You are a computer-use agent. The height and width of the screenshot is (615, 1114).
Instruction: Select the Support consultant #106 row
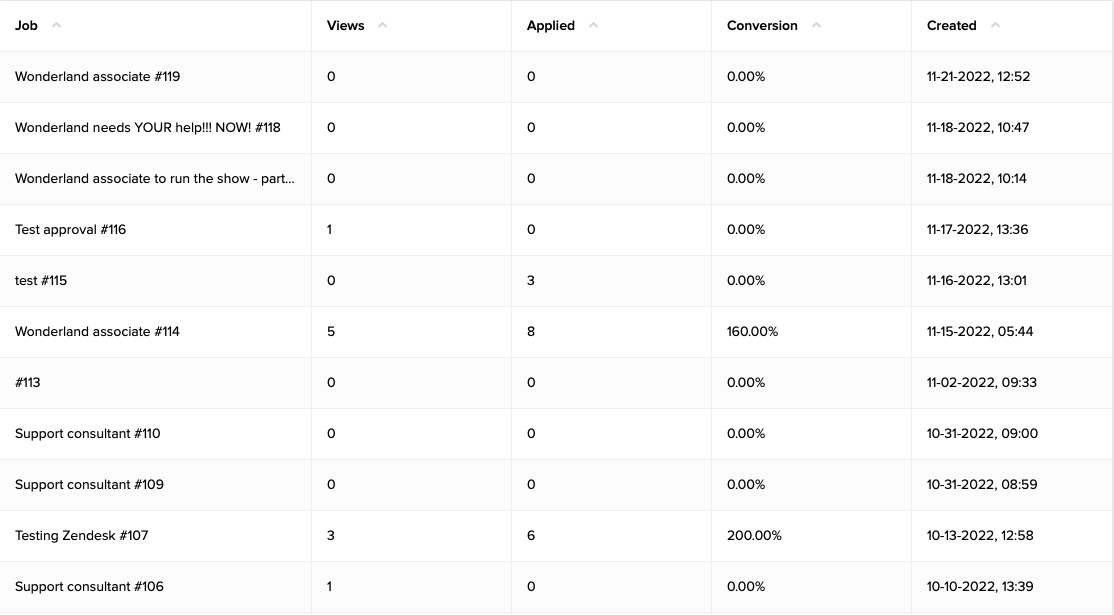(89, 586)
